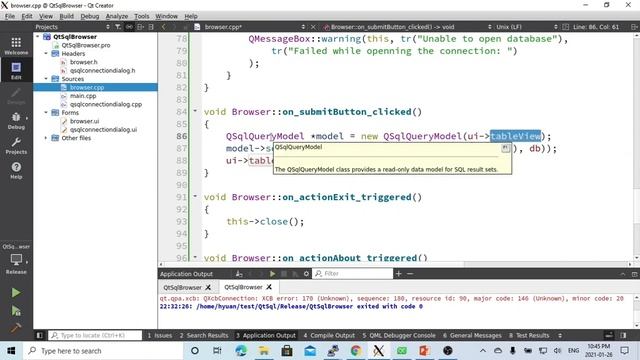This screenshot has height=360, width=640.
Task: Open more output panes selector arrows
Action: (x=560, y=336)
